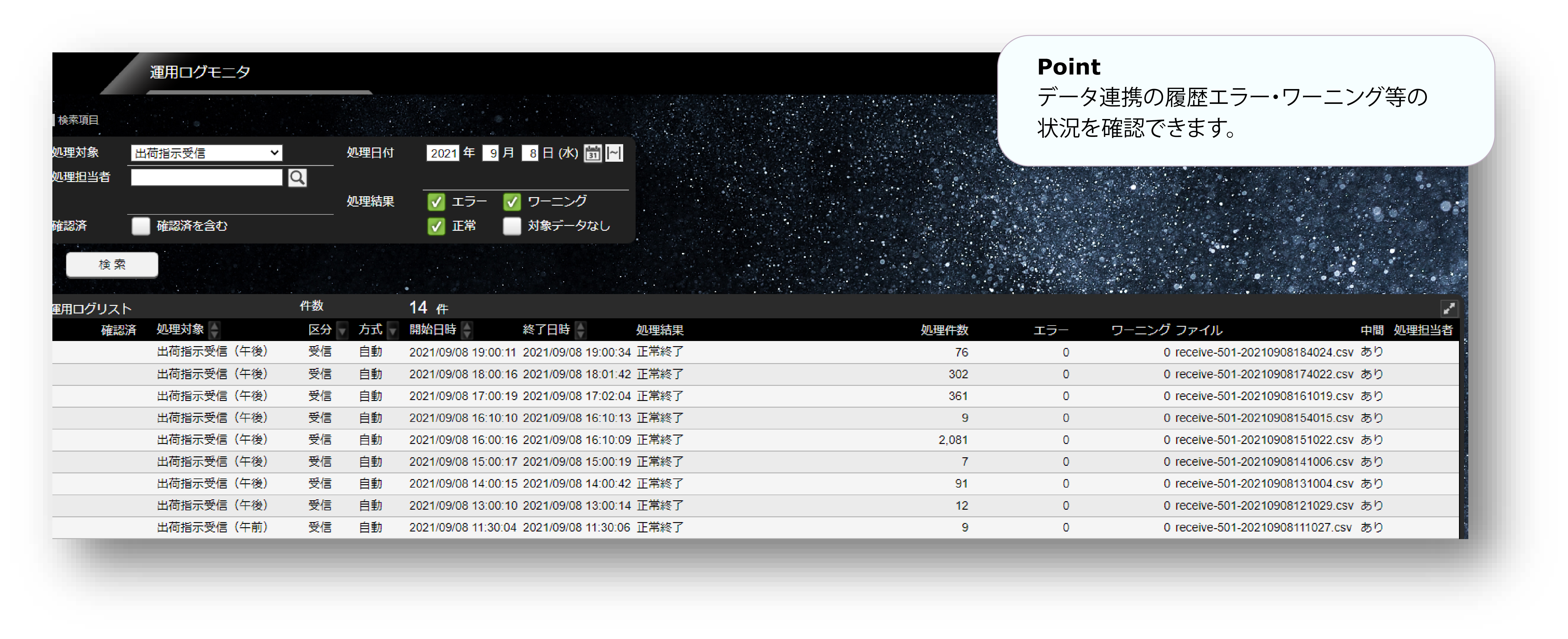Image resolution: width=1568 pixels, height=639 pixels.
Task: Click the month field showing 9
Action: (491, 153)
